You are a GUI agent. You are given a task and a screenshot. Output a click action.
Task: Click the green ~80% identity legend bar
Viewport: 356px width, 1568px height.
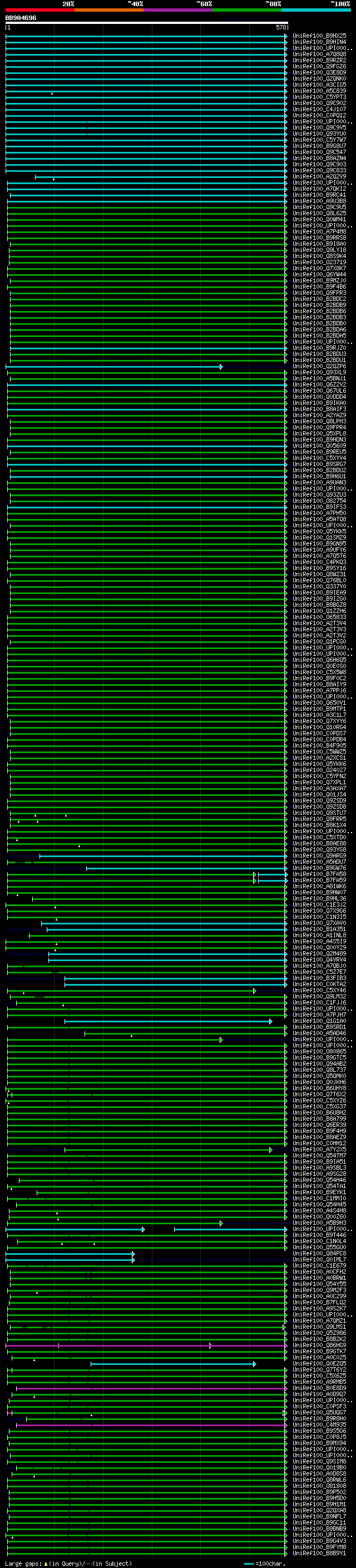[x=247, y=10]
